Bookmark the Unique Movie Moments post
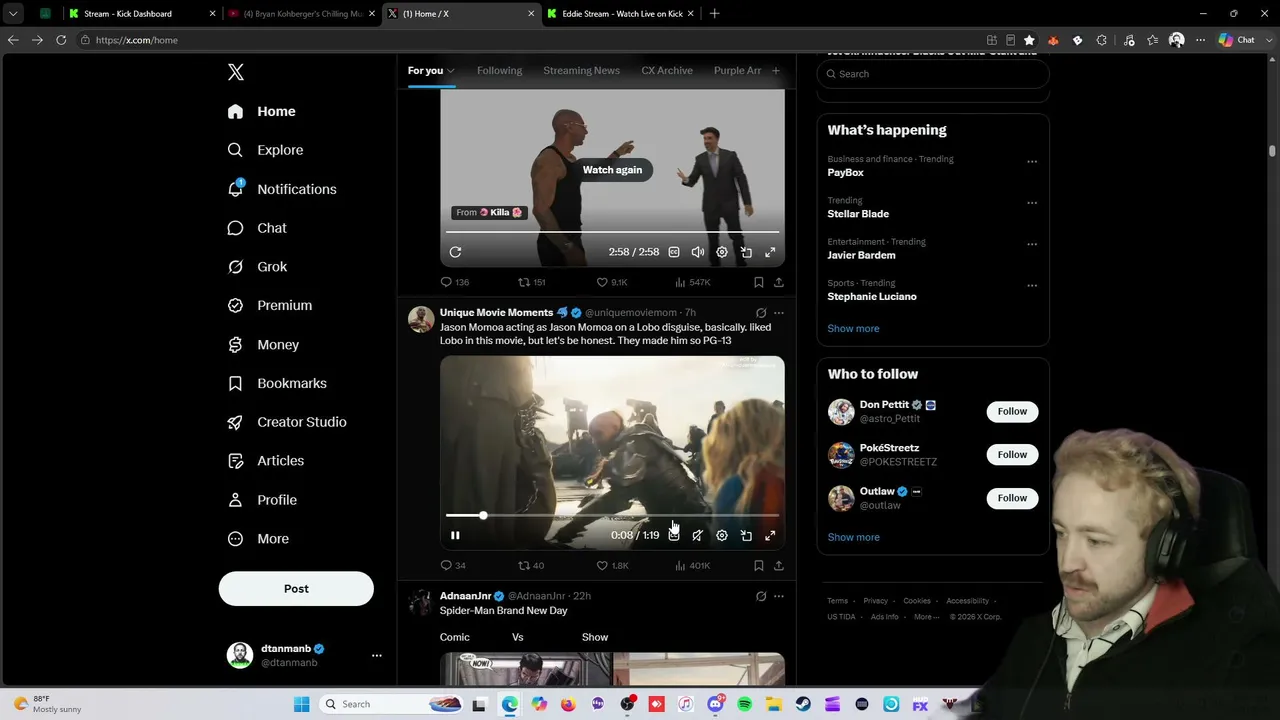This screenshot has width=1280, height=720. point(759,566)
